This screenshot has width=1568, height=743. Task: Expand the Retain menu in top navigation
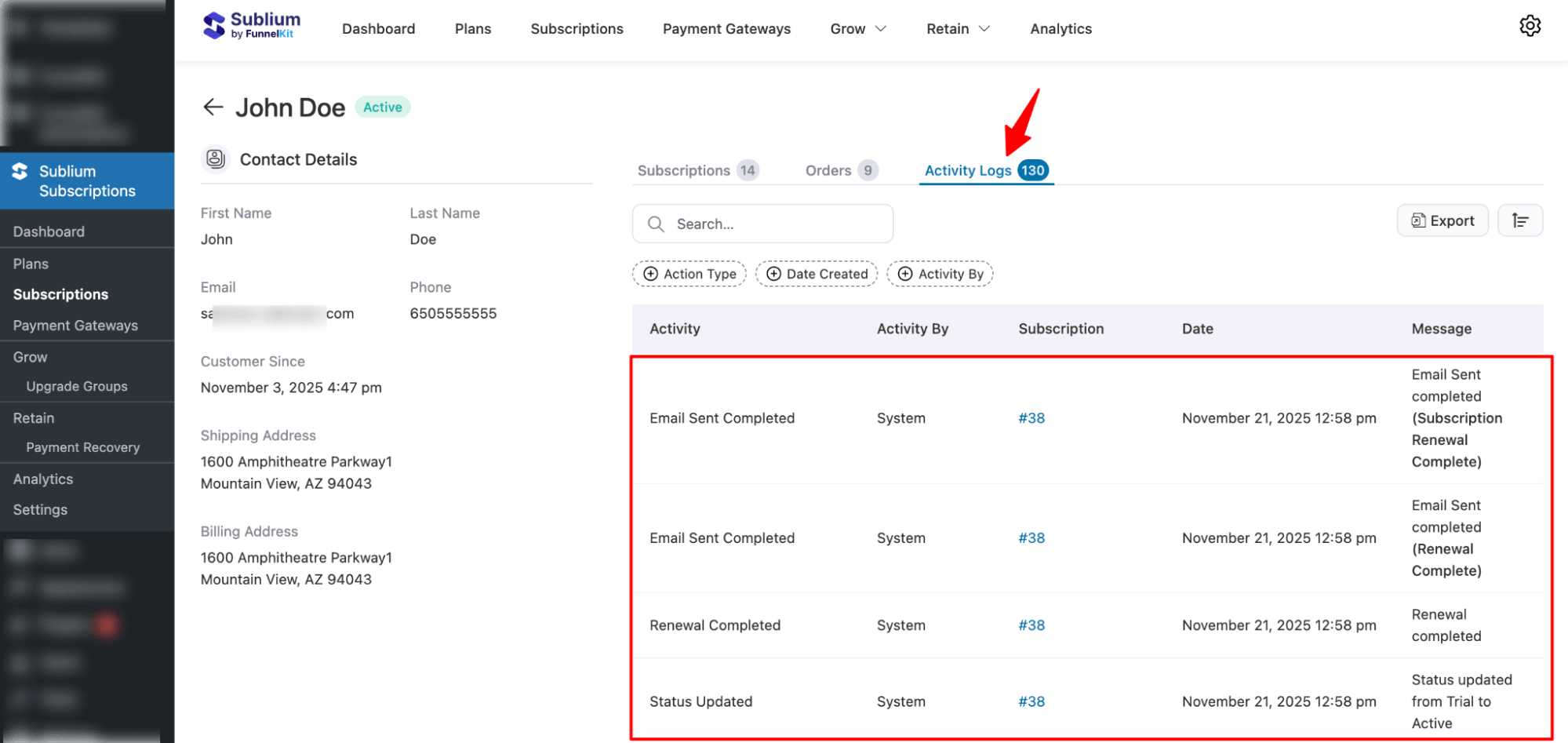958,29
